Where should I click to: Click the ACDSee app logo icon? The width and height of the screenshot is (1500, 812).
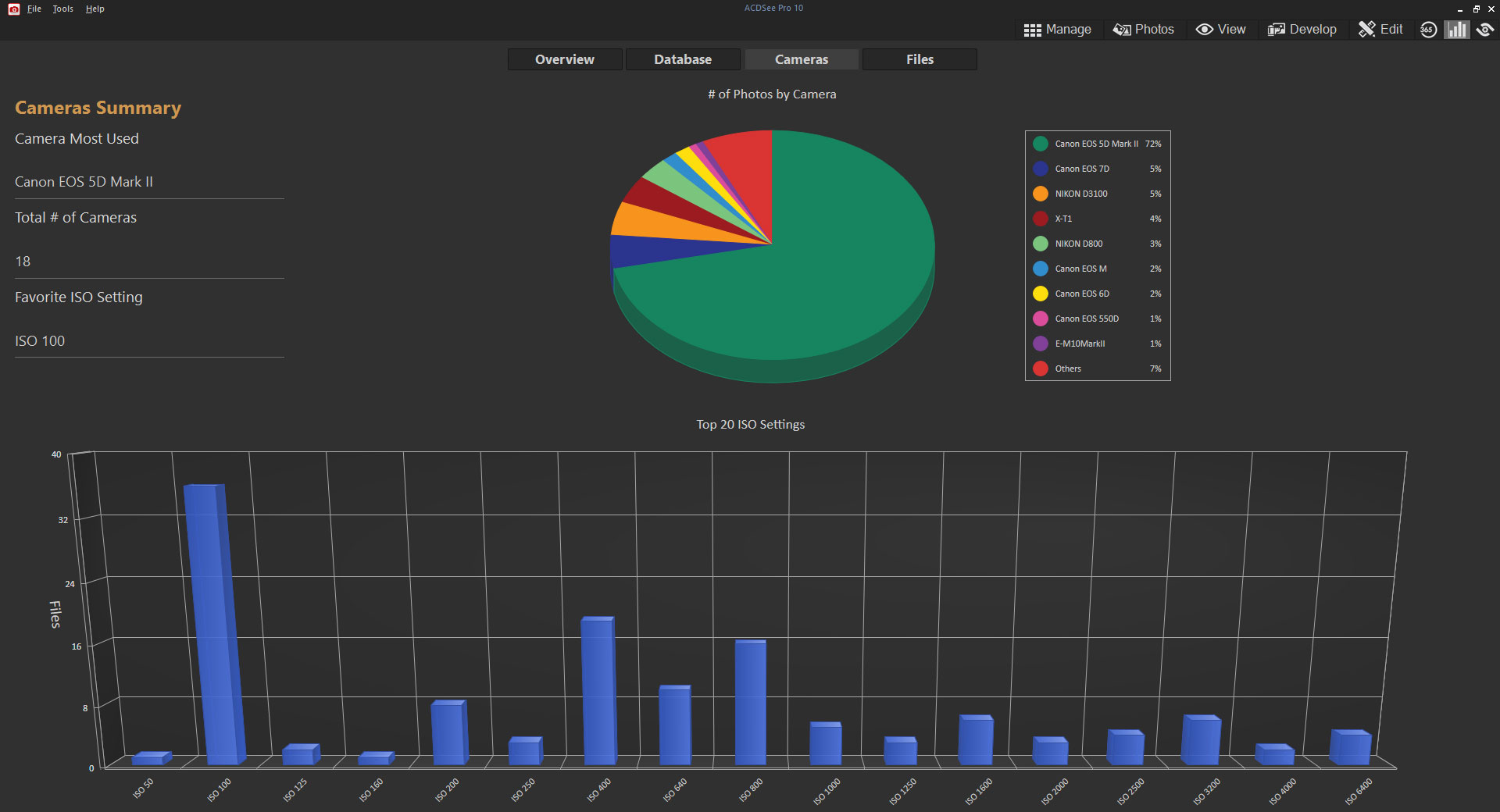coord(13,9)
